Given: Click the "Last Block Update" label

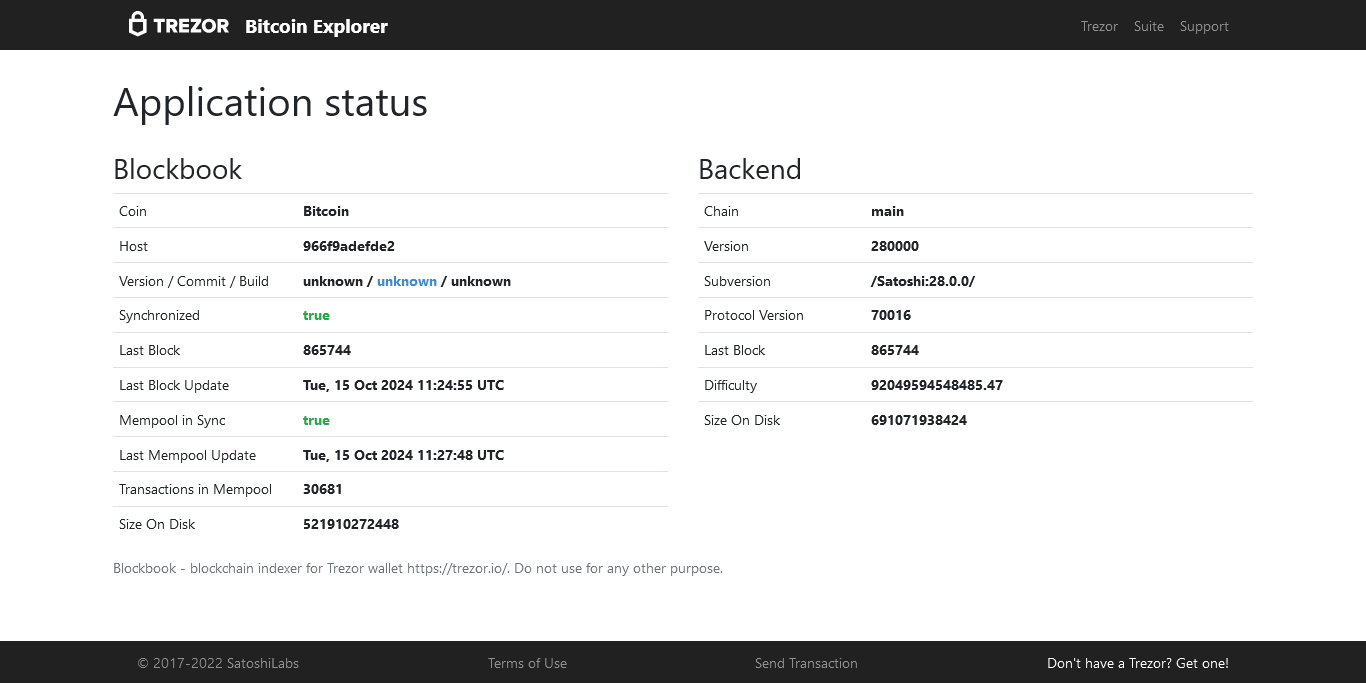Looking at the screenshot, I should point(174,385).
